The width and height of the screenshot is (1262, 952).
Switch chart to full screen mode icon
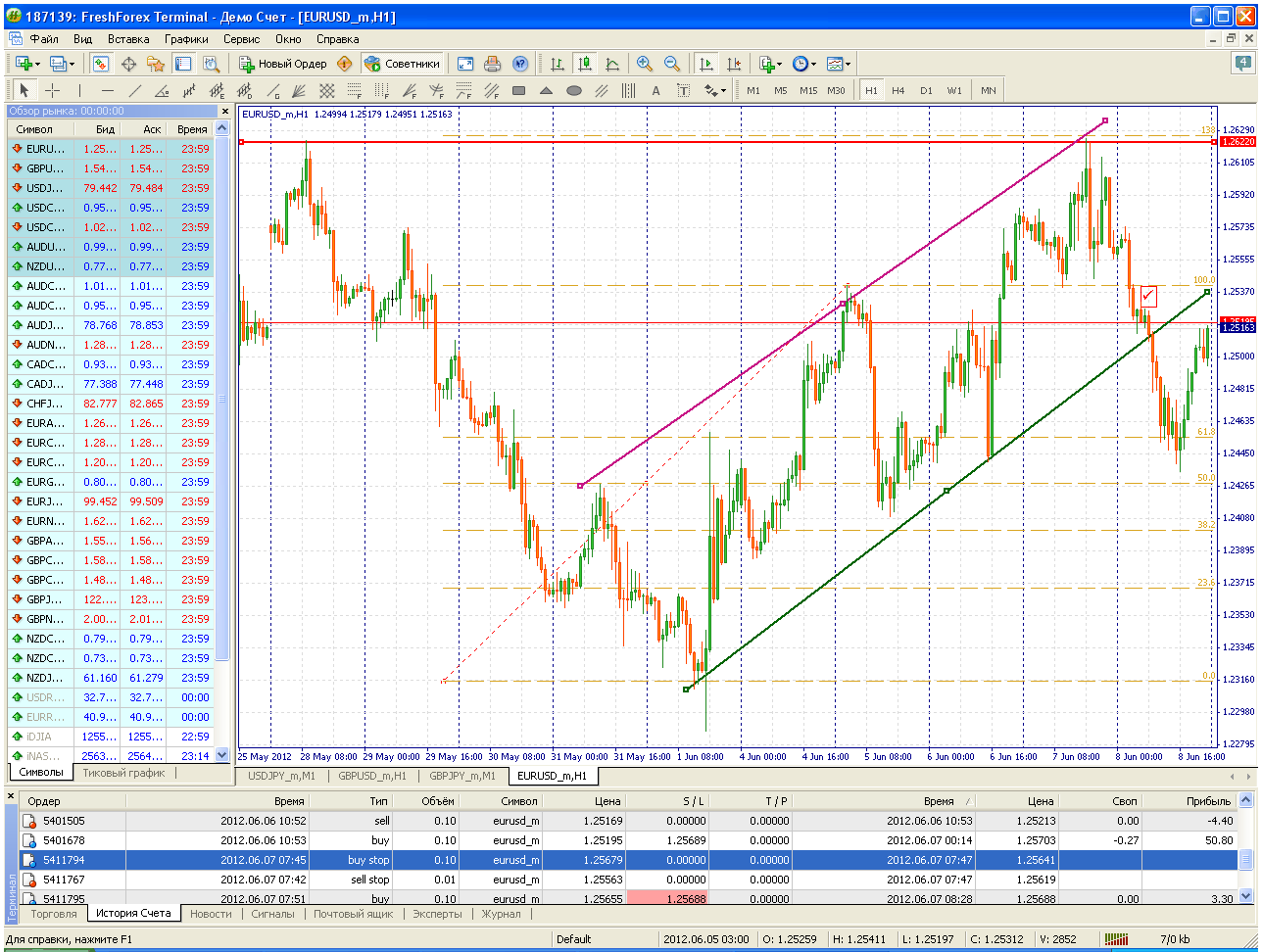tap(465, 64)
